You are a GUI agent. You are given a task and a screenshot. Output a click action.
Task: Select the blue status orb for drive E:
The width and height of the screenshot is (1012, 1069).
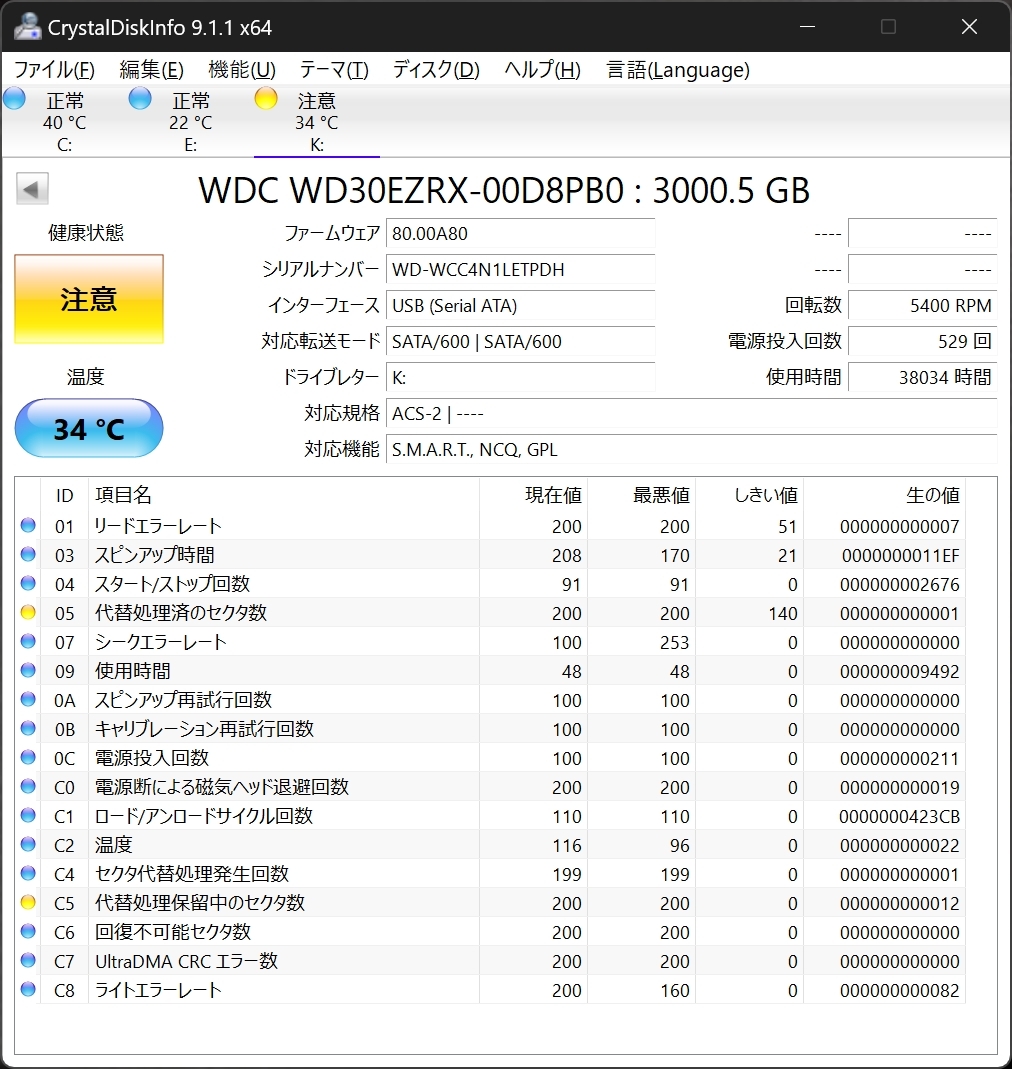click(x=140, y=99)
